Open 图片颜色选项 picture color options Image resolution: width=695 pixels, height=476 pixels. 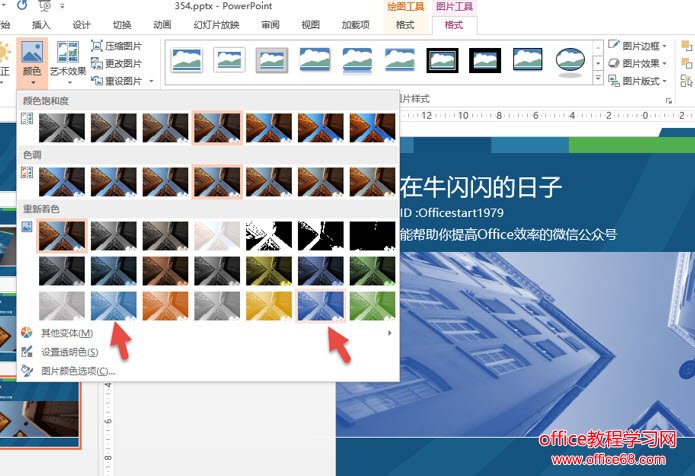[208, 371]
